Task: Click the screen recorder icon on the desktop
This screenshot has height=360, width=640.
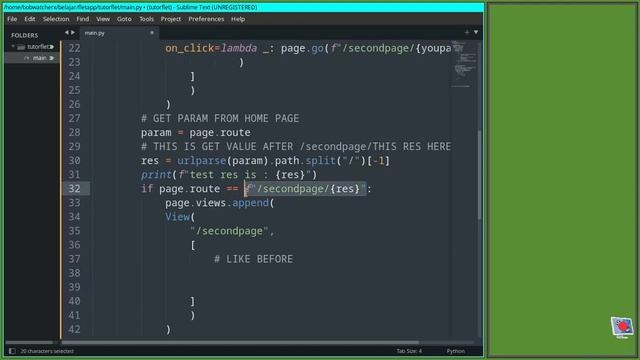Action: coord(622,327)
